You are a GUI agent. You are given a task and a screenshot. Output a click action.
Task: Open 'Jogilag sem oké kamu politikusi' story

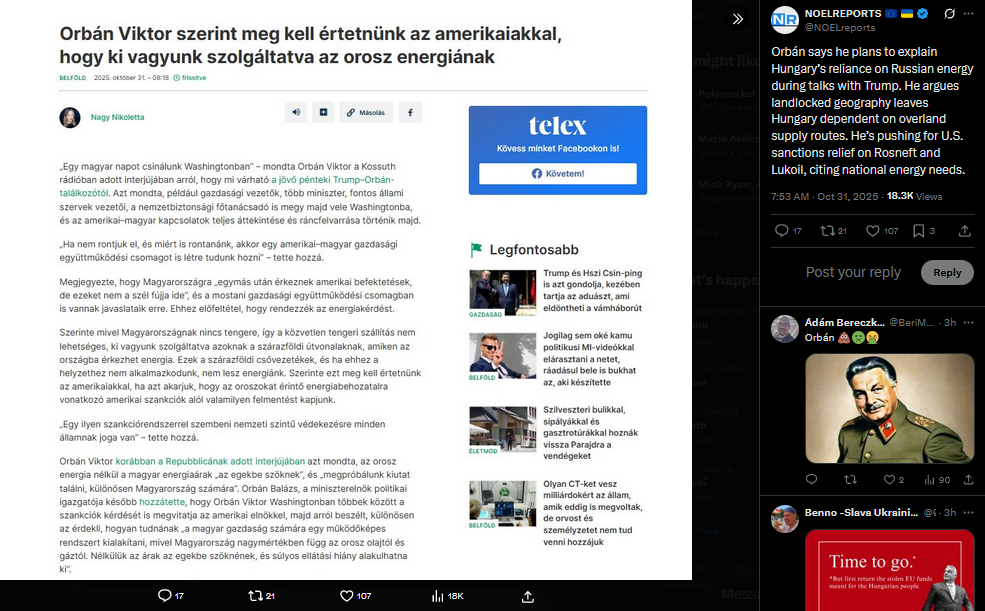589,359
